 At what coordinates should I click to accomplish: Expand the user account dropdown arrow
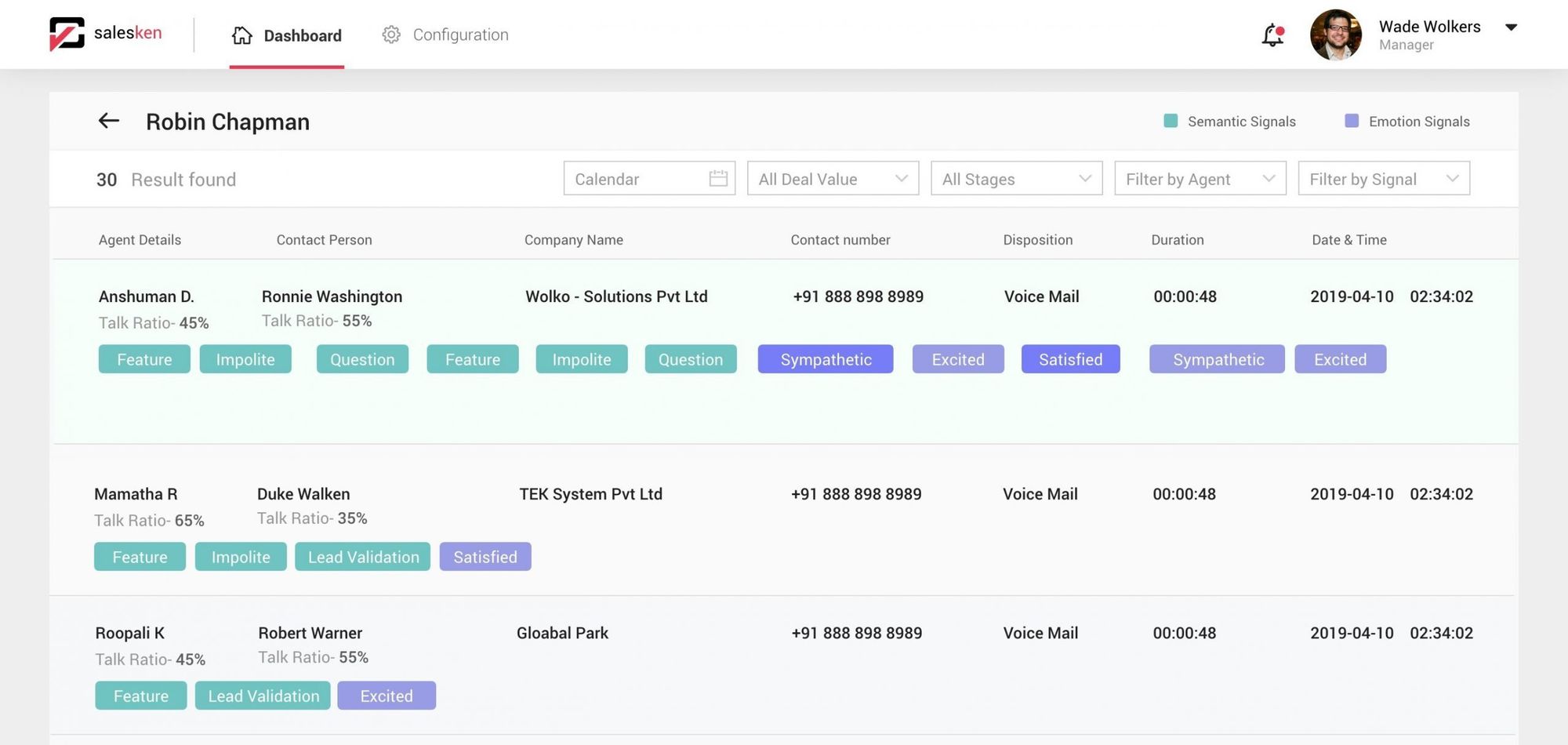pos(1511,27)
